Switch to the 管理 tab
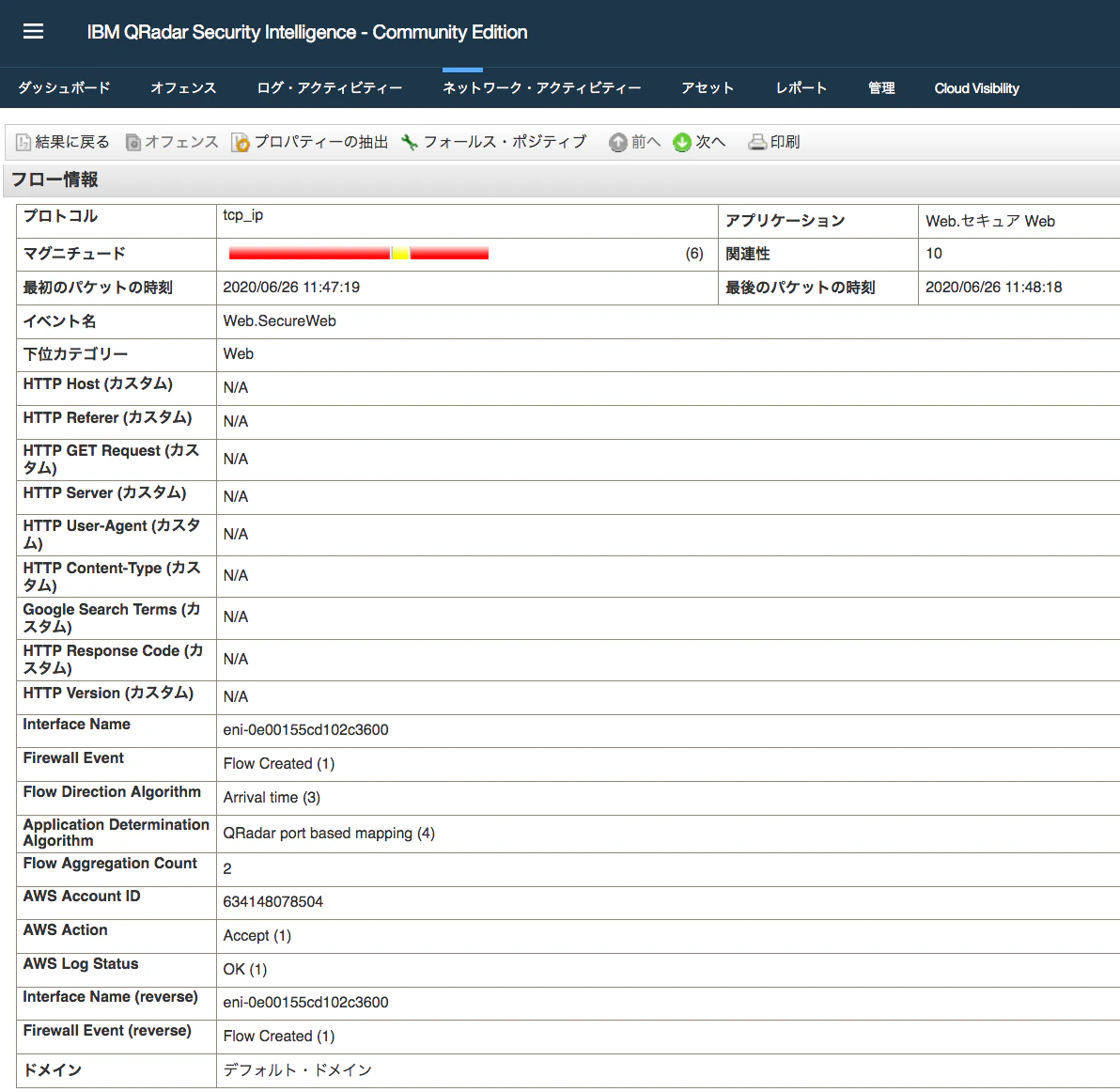 pos(881,87)
